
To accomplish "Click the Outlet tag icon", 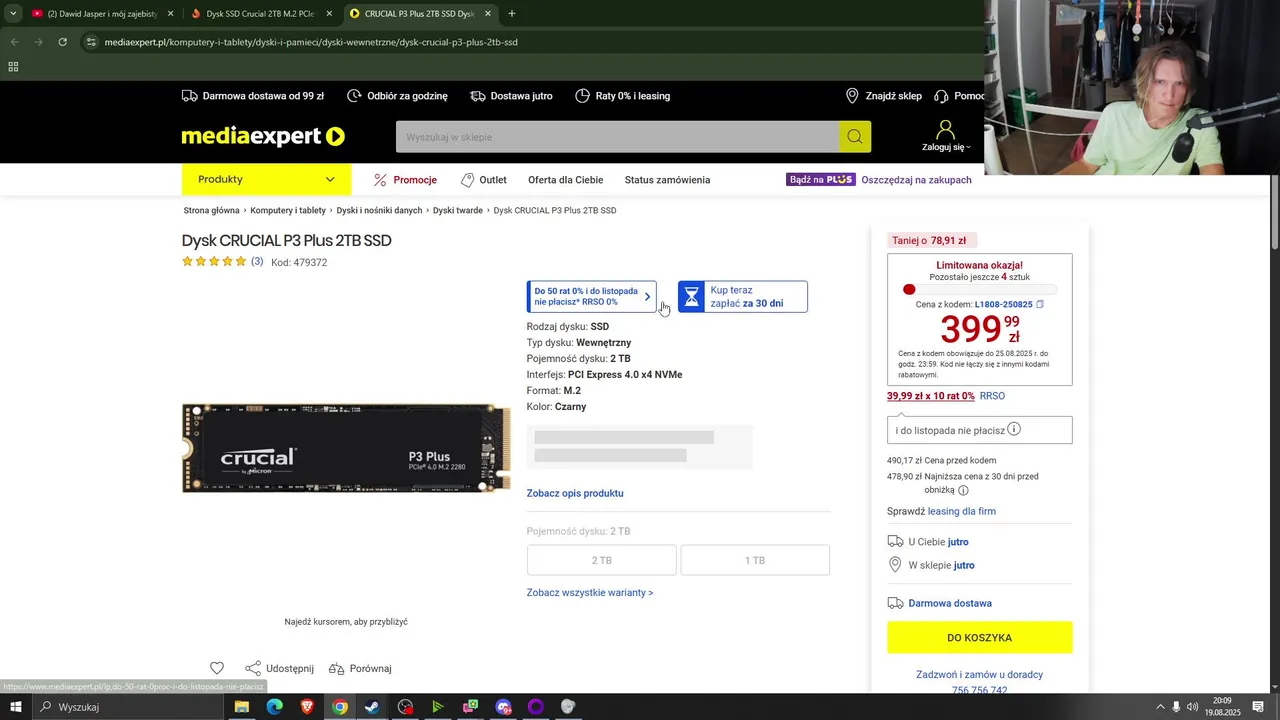I will pos(467,180).
